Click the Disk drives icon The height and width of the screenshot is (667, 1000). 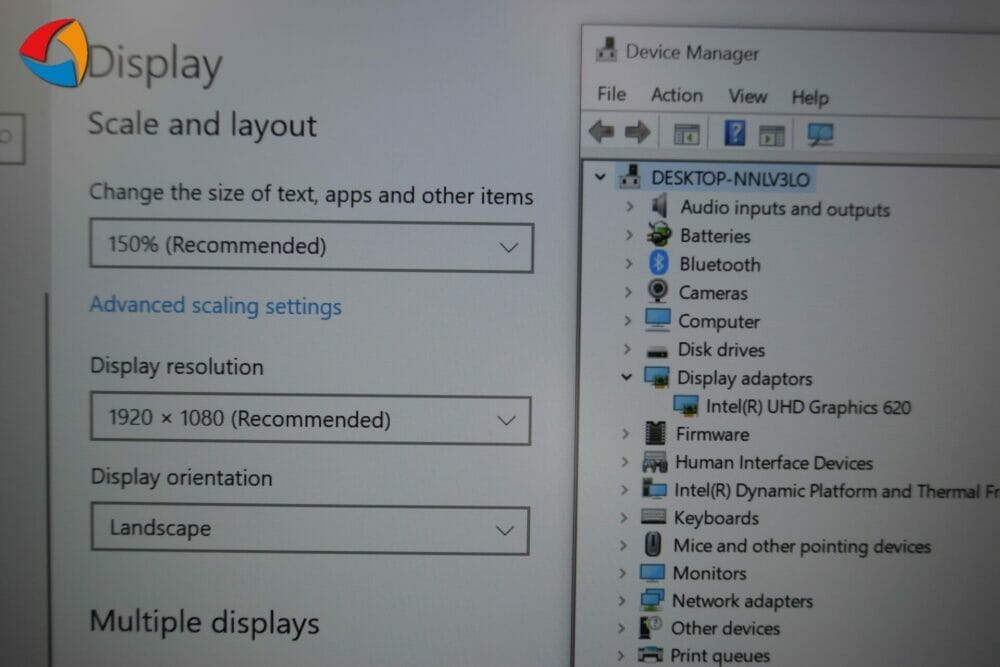(x=656, y=351)
